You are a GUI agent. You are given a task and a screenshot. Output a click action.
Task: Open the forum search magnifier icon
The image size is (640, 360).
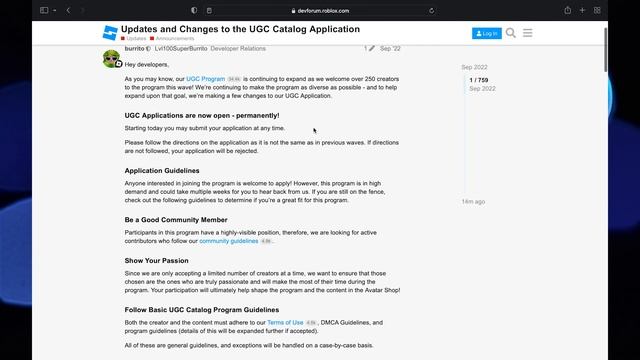[x=511, y=33]
